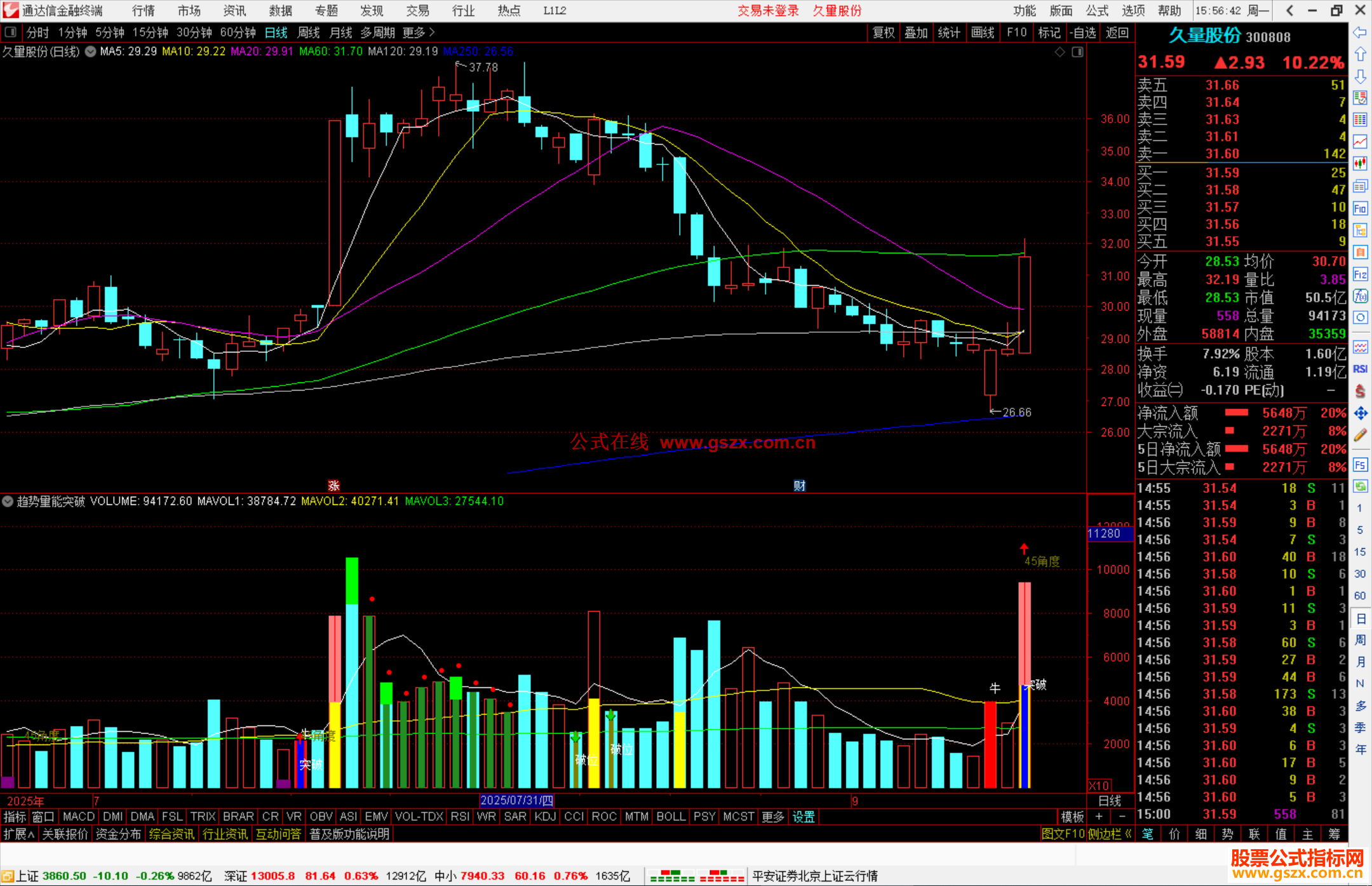Open the dropdown beside 久量股份(日线) title
The width and height of the screenshot is (1372, 886).
tap(90, 51)
